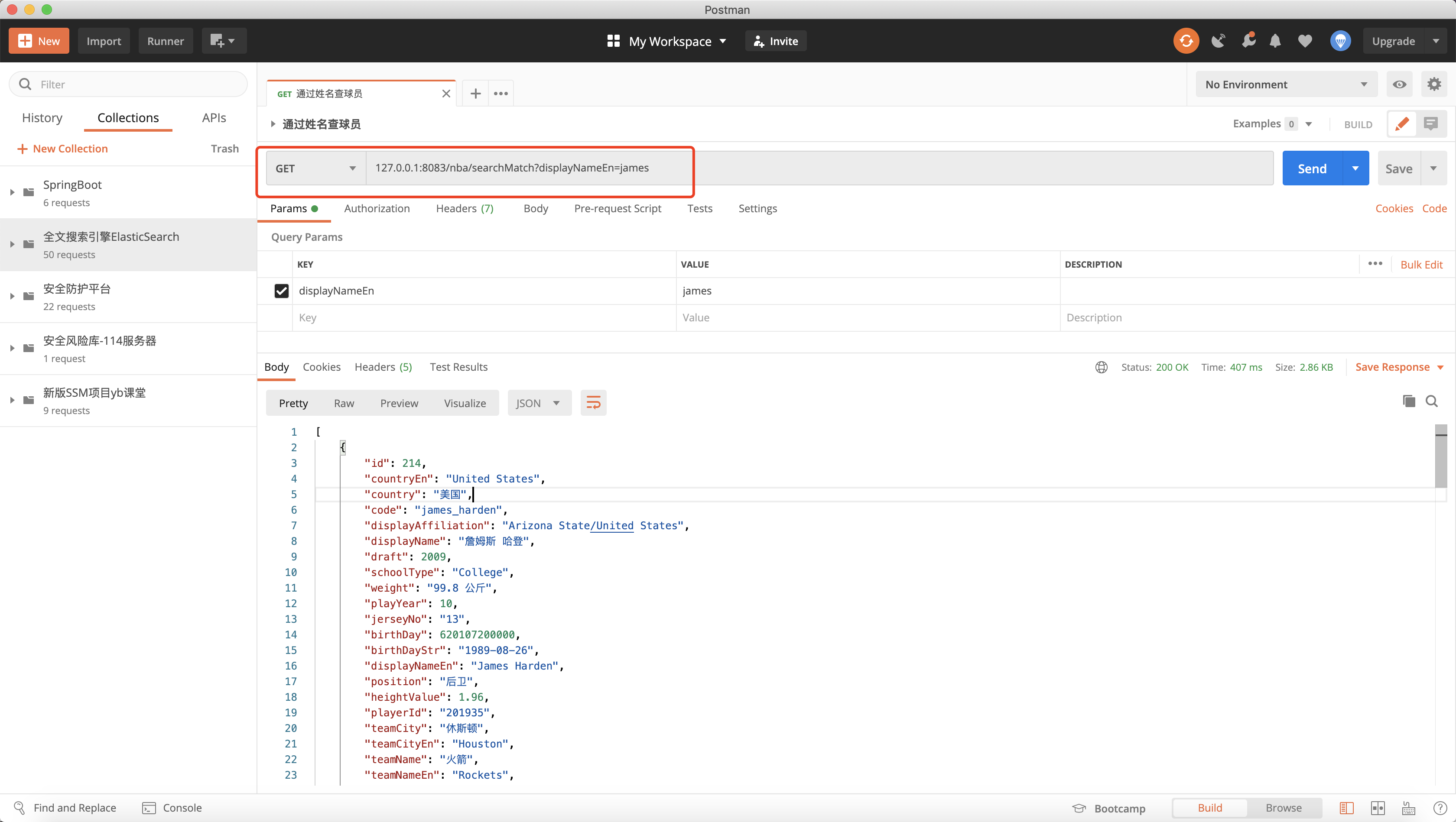Image resolution: width=1456 pixels, height=822 pixels.
Task: Open the notifications bell
Action: [x=1275, y=41]
